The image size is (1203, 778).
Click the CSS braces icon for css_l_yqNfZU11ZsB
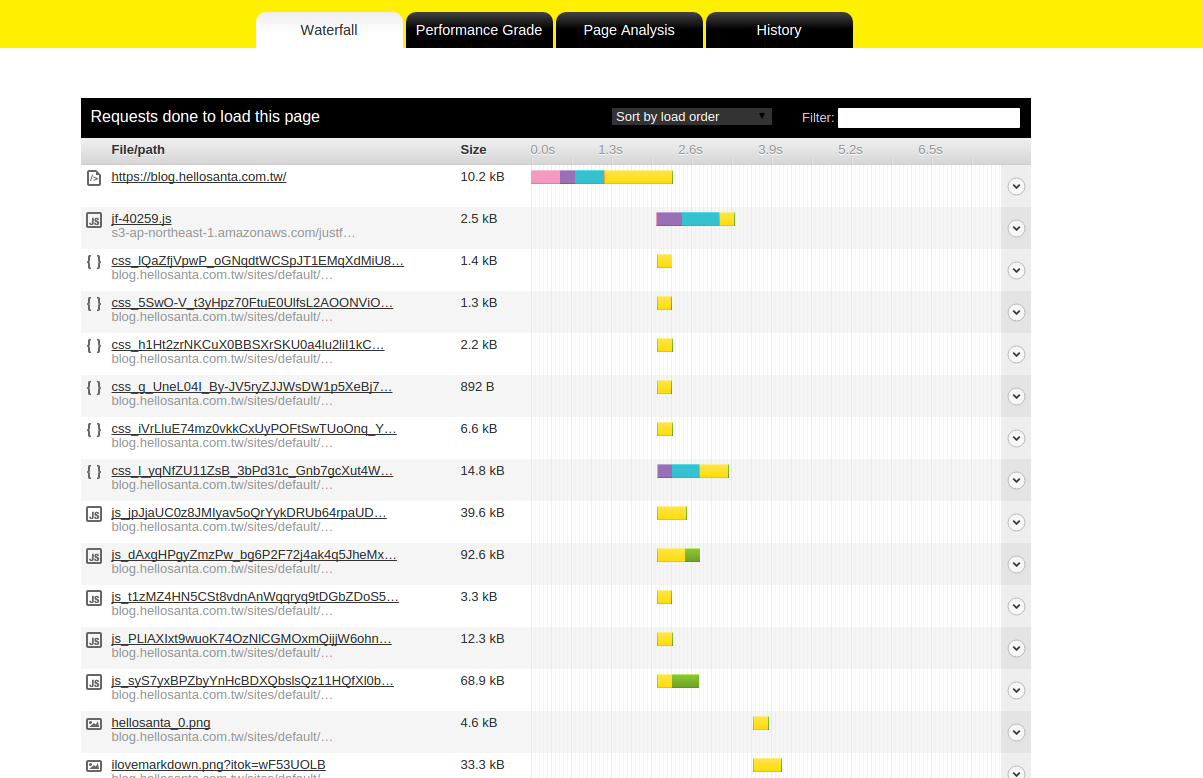94,472
